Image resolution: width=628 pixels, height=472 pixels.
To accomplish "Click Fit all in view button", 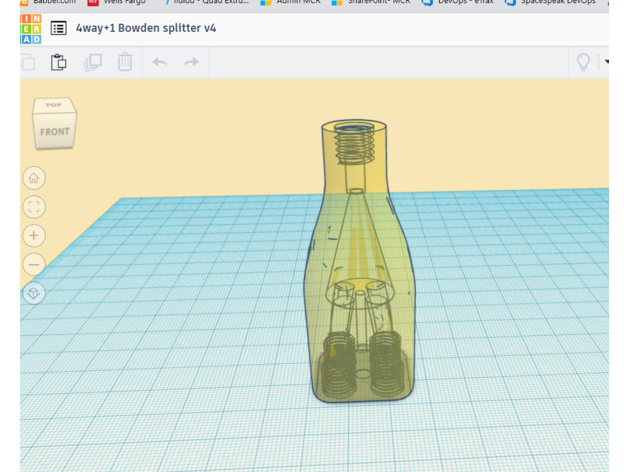I will 34,207.
